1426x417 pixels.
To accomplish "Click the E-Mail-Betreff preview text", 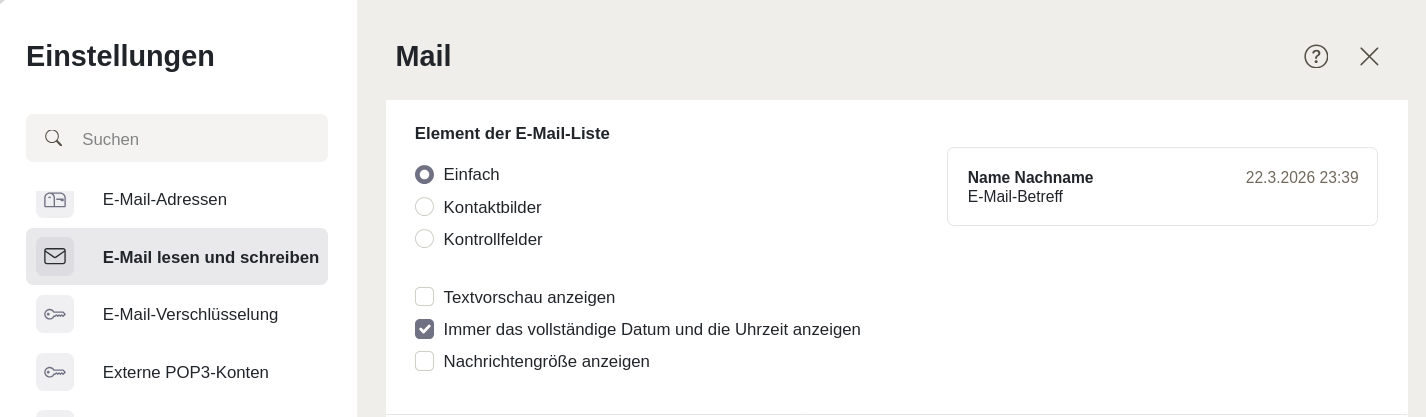I will tap(1015, 197).
